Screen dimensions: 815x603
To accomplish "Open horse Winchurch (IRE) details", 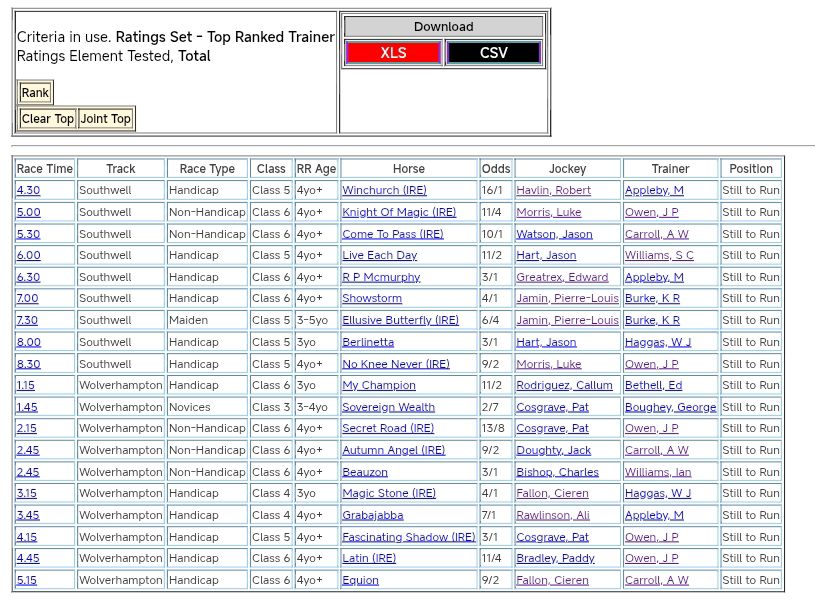I will point(384,190).
